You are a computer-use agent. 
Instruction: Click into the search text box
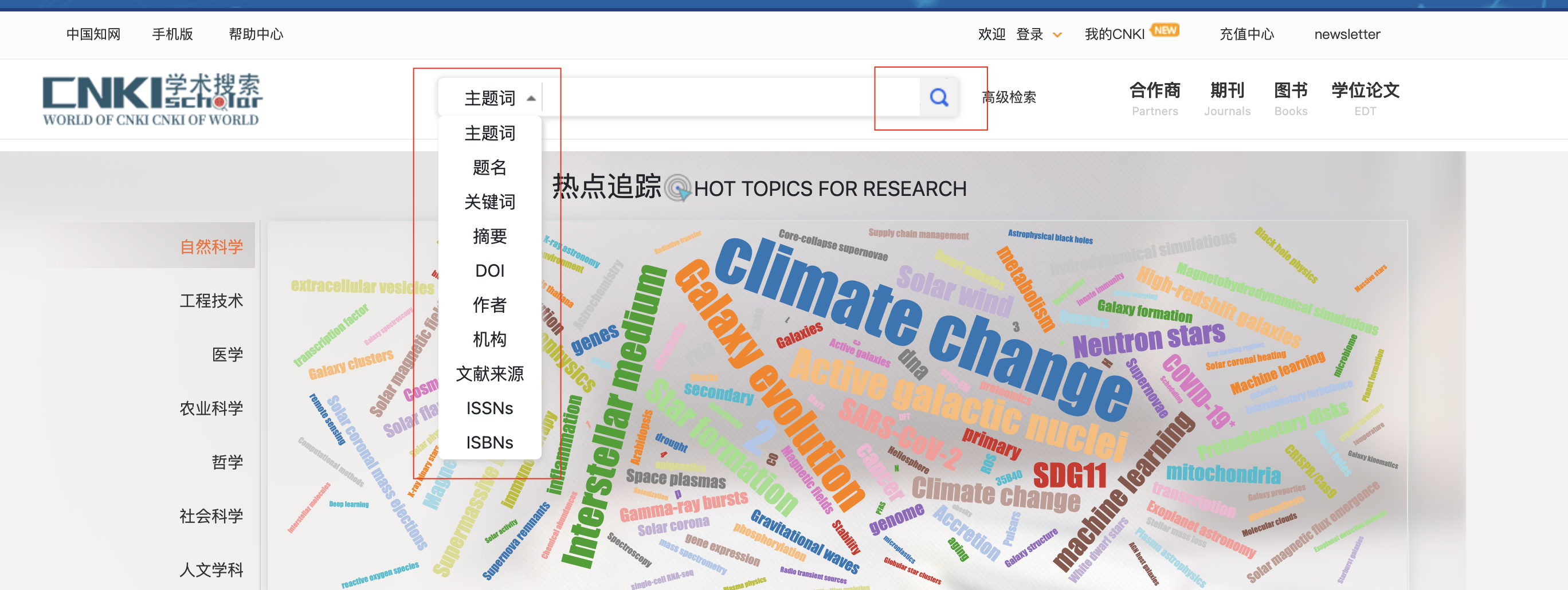click(x=731, y=97)
